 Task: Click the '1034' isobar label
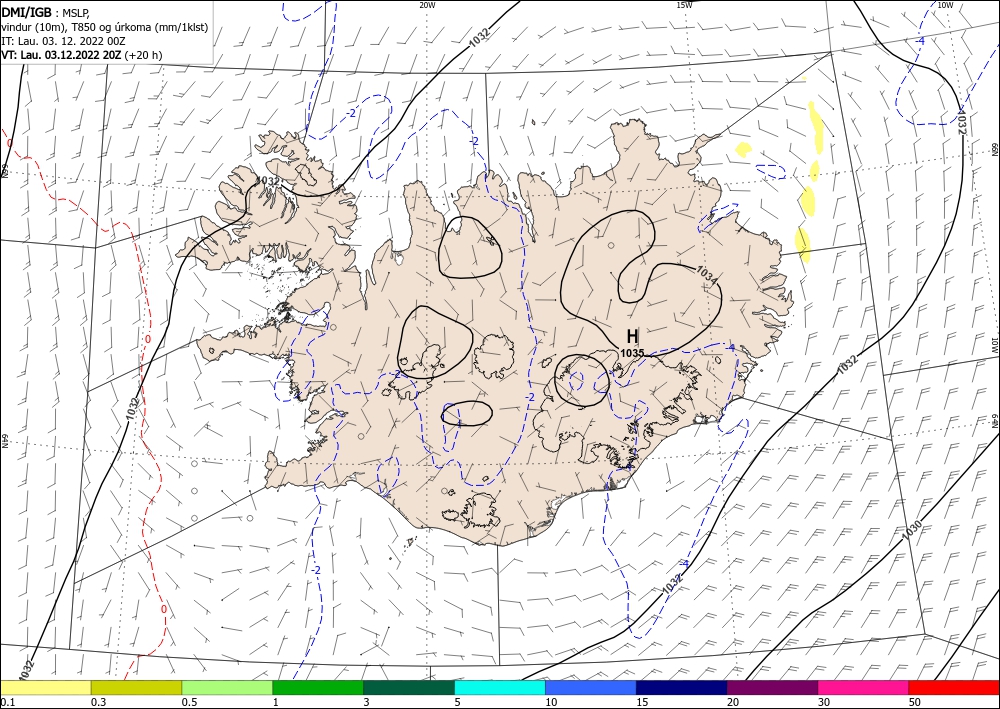pyautogui.click(x=707, y=275)
